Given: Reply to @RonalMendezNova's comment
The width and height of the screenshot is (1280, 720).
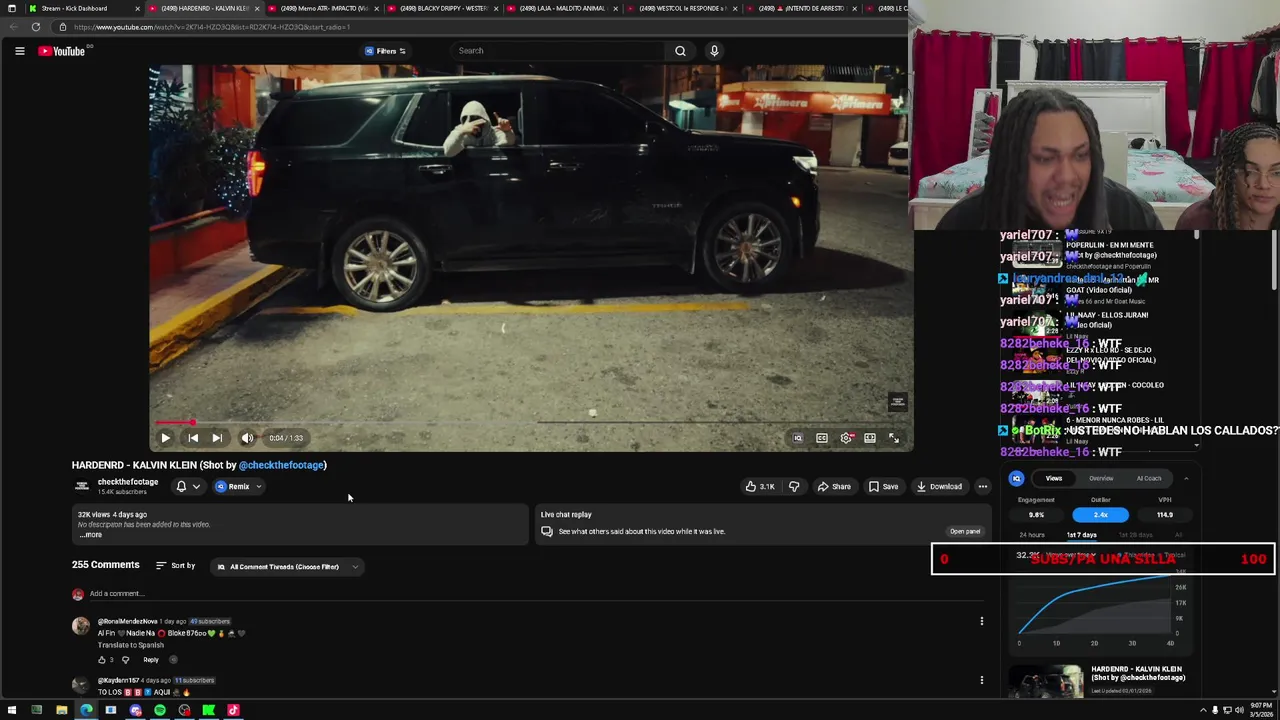Looking at the screenshot, I should (x=151, y=660).
